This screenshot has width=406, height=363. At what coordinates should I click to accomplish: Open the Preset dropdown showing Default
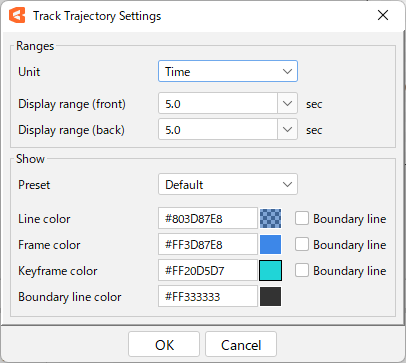pyautogui.click(x=228, y=184)
